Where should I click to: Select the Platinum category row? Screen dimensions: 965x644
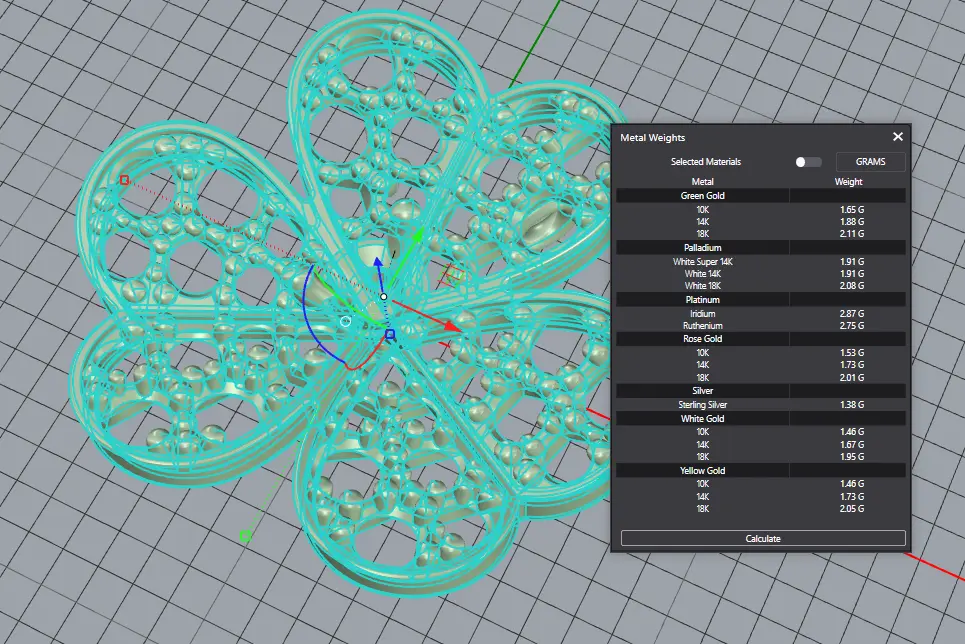click(761, 300)
